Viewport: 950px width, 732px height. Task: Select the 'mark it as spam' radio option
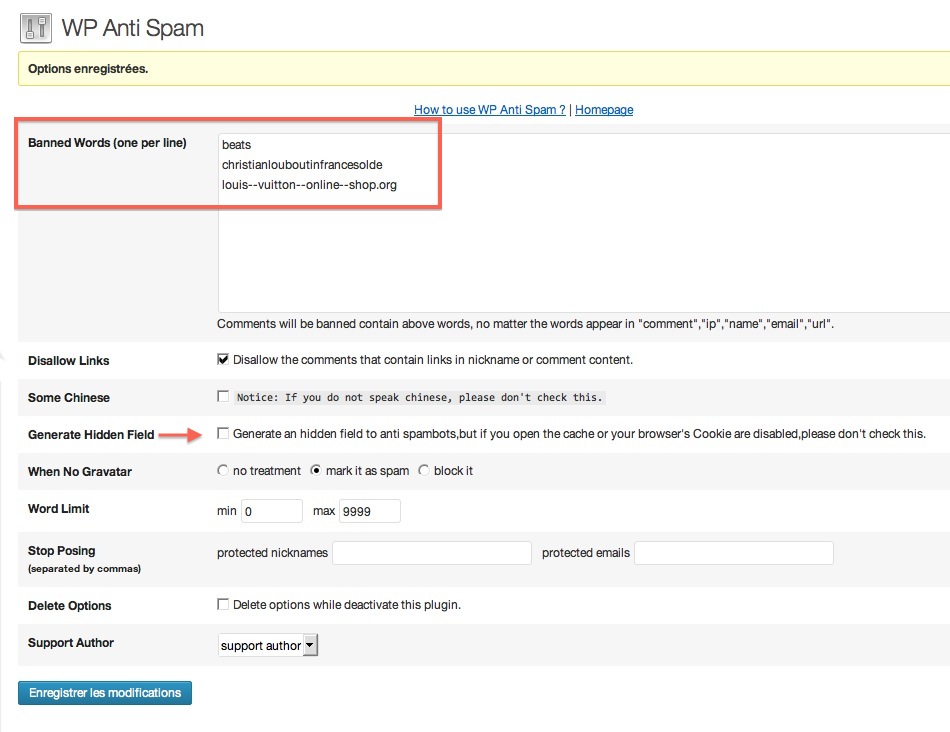tap(316, 470)
